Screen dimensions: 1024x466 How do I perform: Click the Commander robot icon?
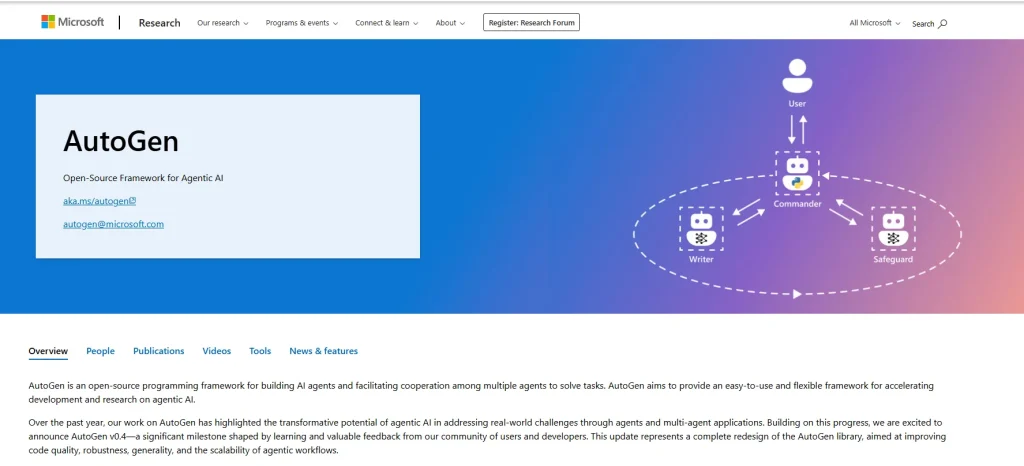point(797,174)
